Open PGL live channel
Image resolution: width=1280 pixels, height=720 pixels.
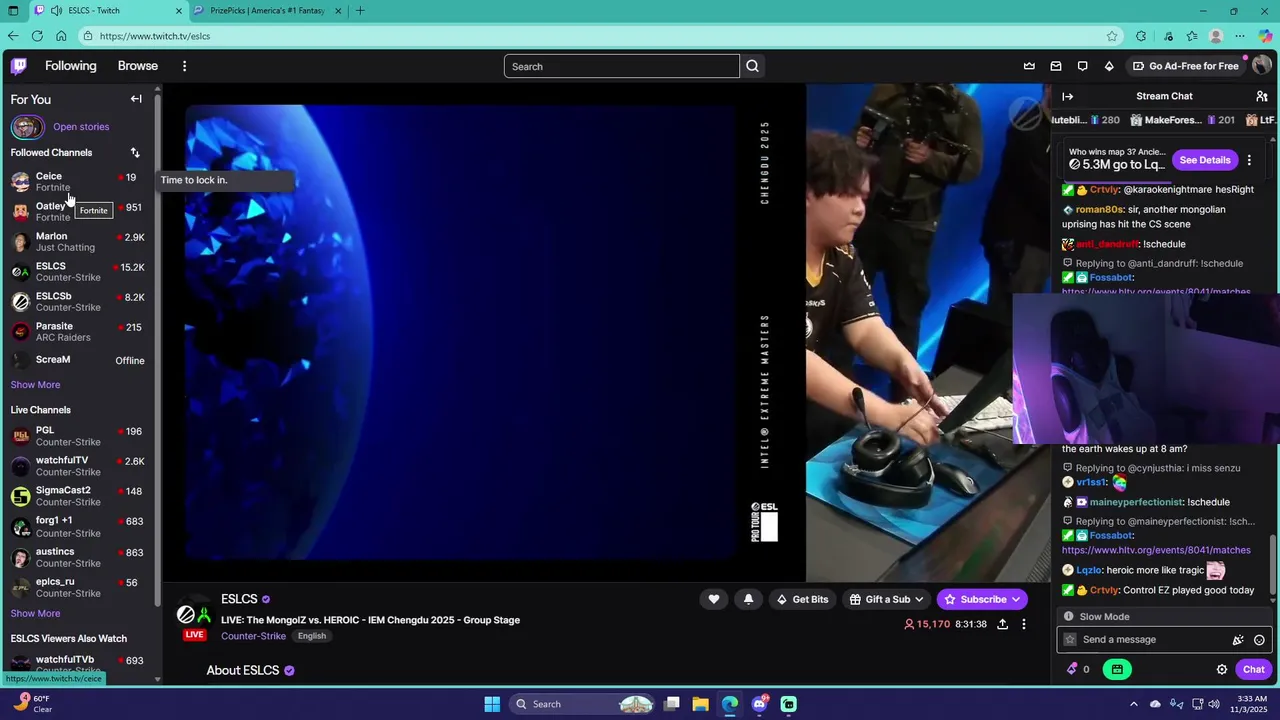pyautogui.click(x=80, y=436)
